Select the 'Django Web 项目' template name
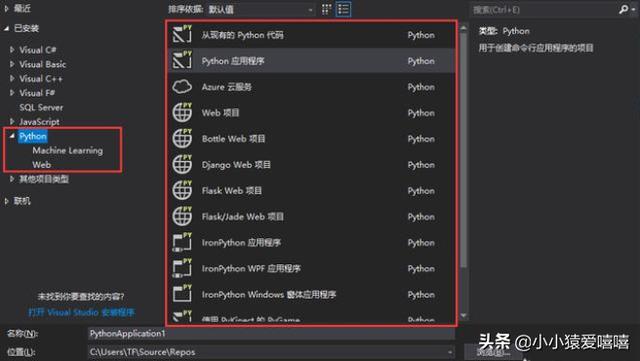The height and width of the screenshot is (361, 640). pos(236,165)
